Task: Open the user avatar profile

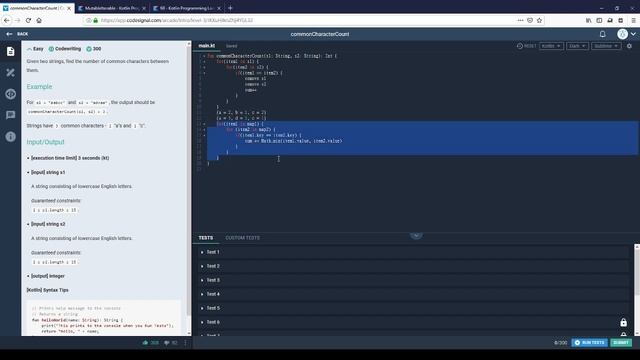Action: (622, 34)
